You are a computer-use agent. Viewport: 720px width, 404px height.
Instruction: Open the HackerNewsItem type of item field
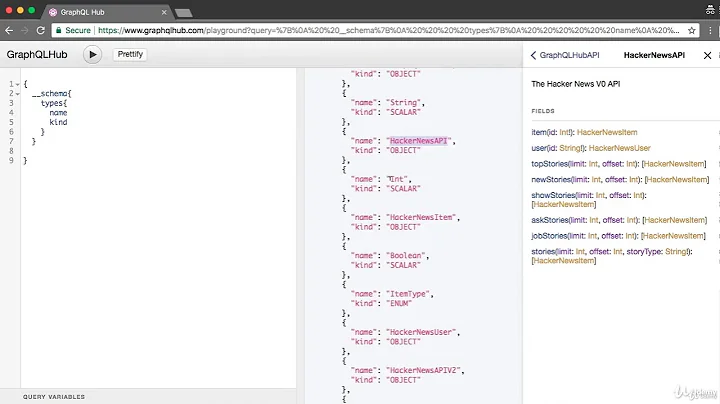click(607, 132)
